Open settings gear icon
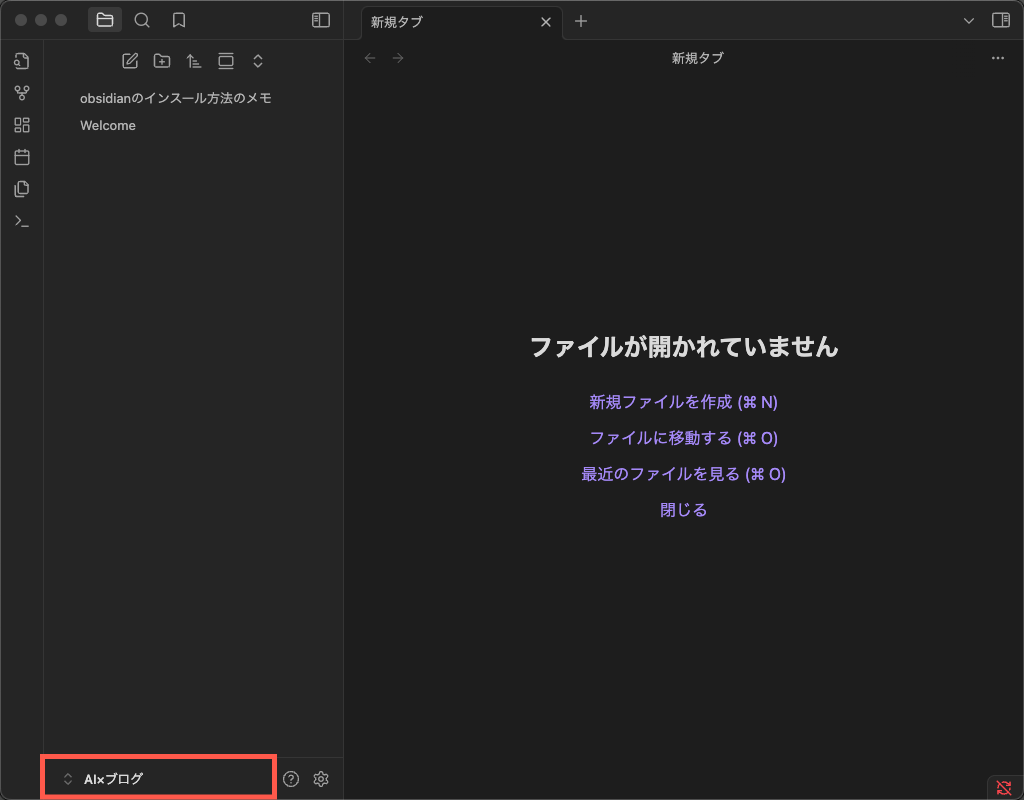The width and height of the screenshot is (1024, 800). coord(321,778)
